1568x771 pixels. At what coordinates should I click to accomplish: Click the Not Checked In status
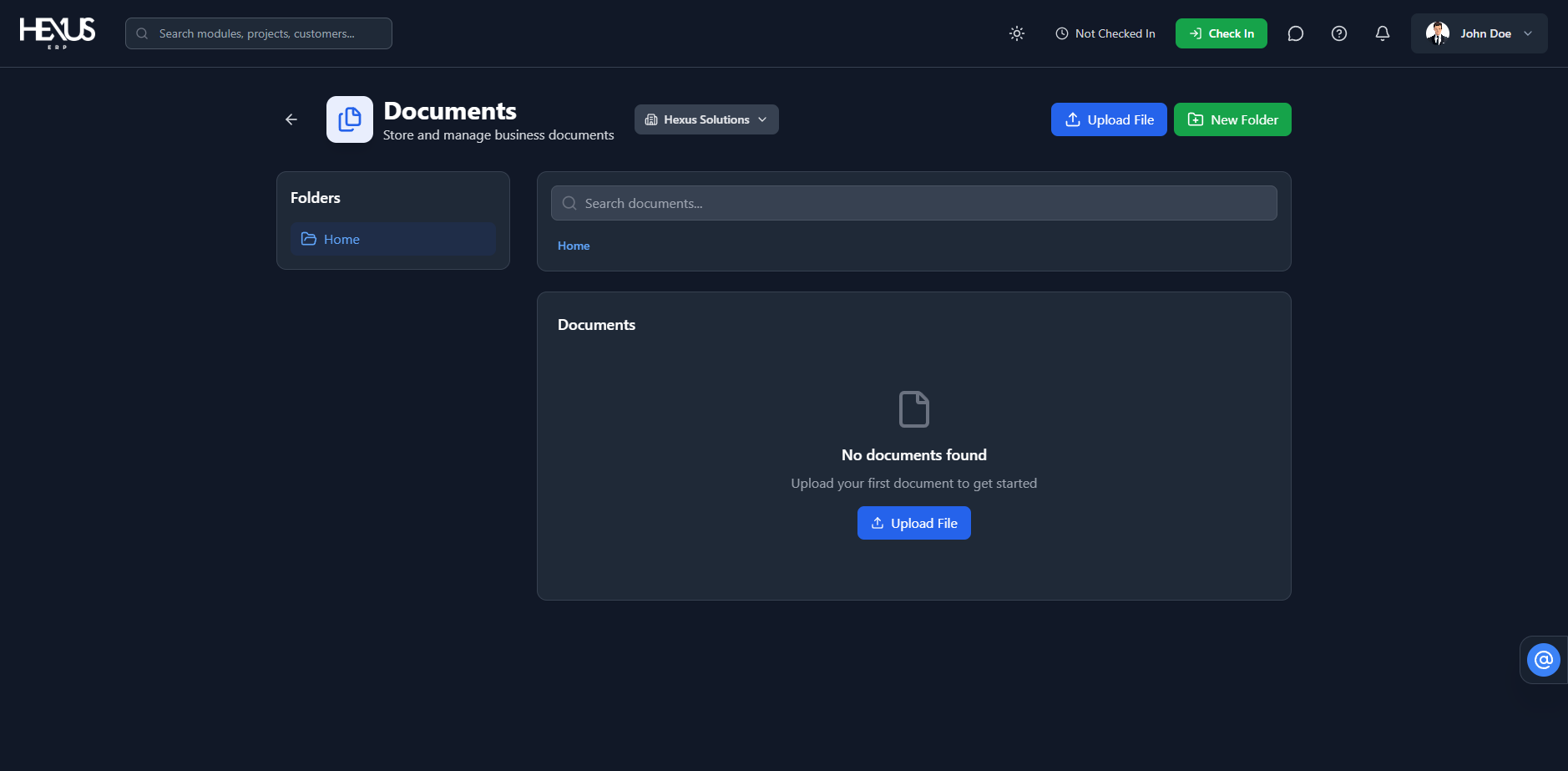(x=1105, y=33)
